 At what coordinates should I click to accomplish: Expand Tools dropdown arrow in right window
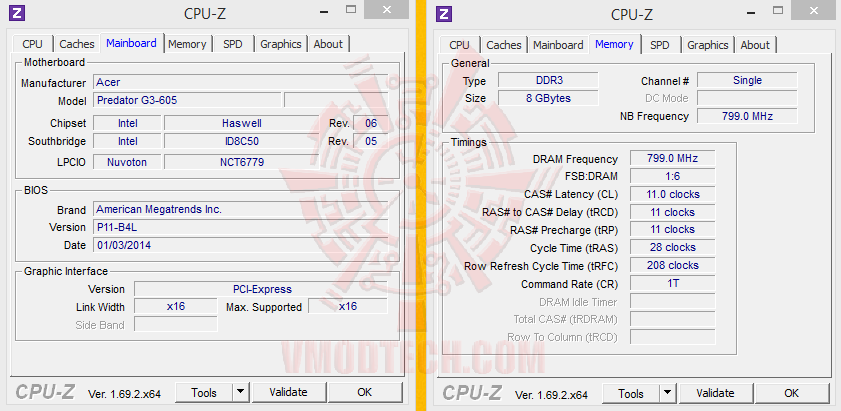668,394
